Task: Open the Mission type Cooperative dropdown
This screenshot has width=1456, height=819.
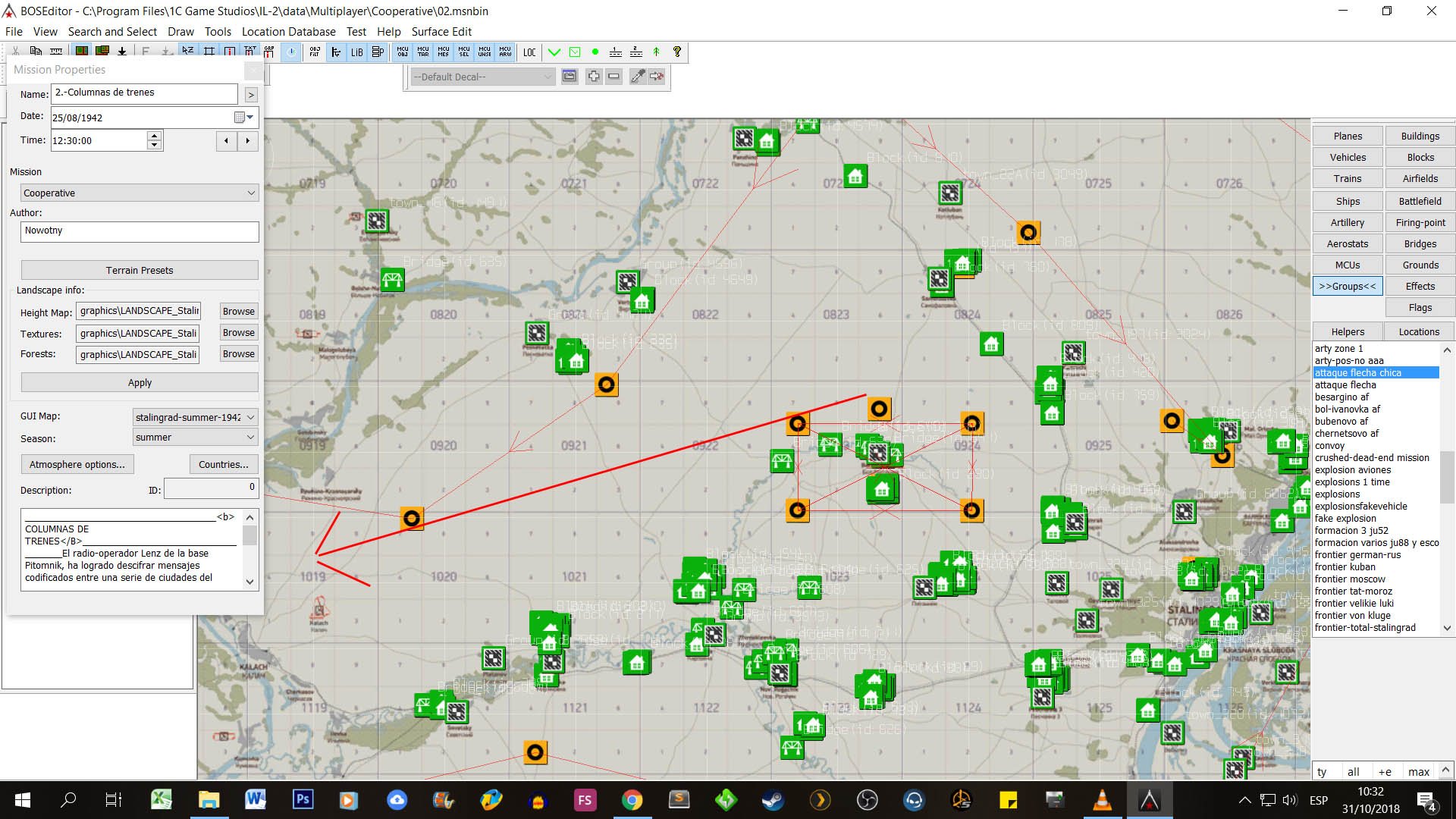Action: coord(140,193)
